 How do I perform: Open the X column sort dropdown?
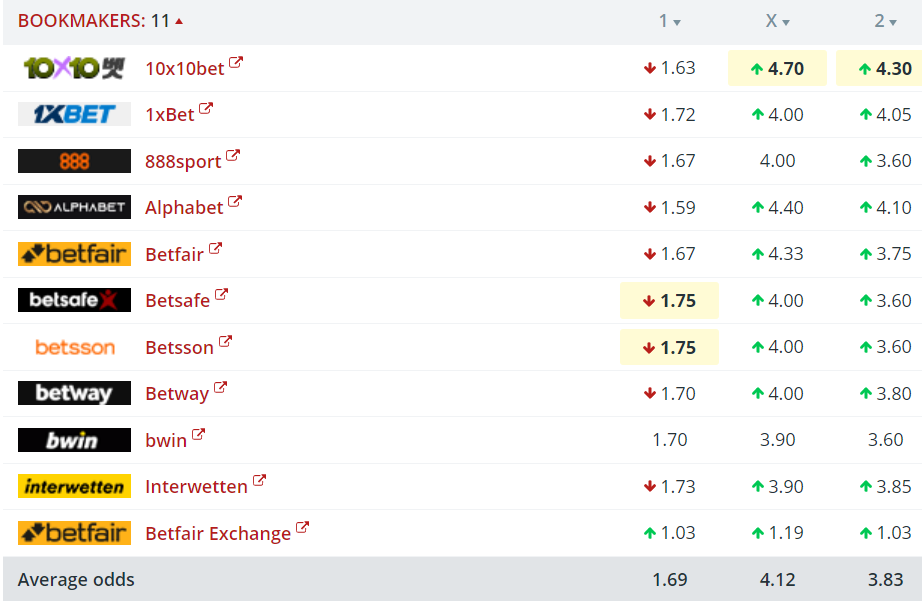[x=785, y=22]
